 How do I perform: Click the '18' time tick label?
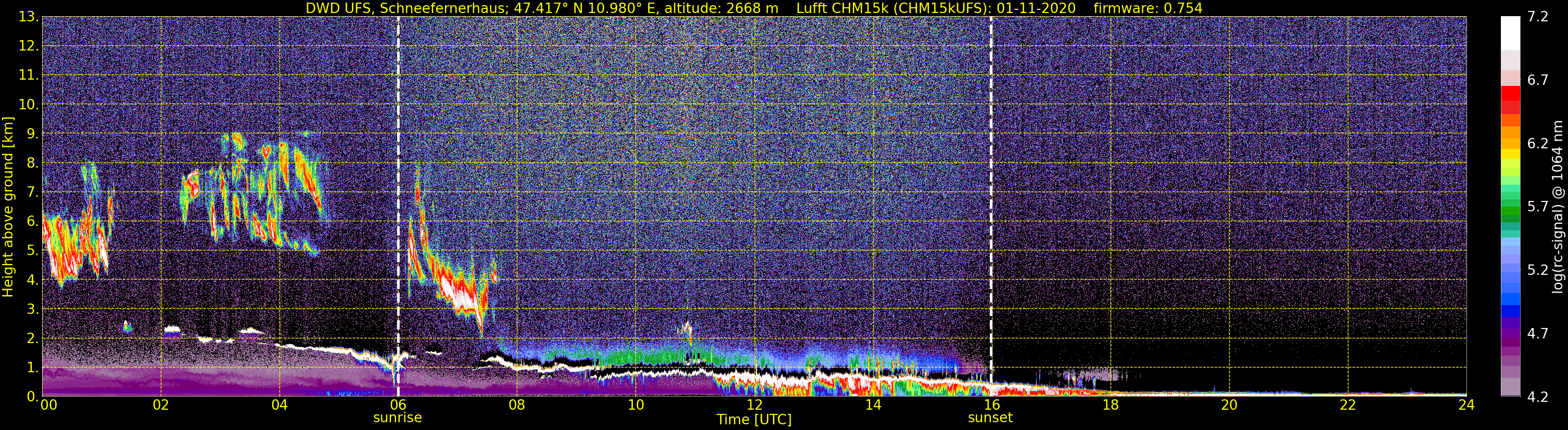(1110, 405)
